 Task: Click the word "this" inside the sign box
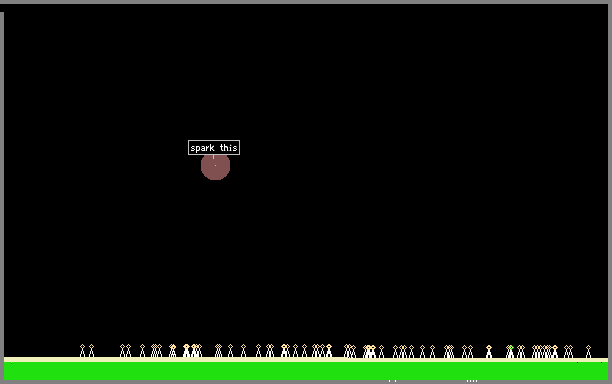click(228, 148)
